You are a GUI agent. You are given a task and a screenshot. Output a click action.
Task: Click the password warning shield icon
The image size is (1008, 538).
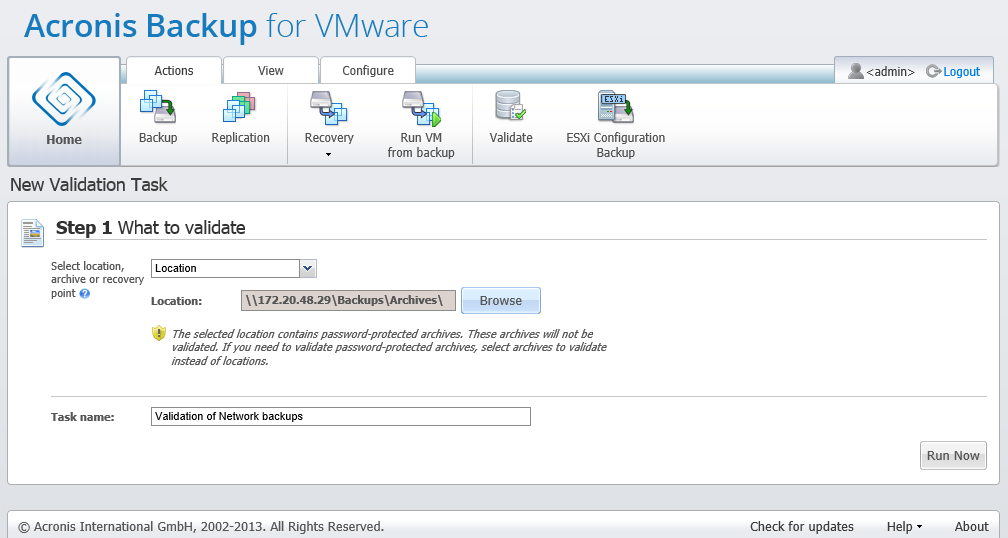pos(159,334)
